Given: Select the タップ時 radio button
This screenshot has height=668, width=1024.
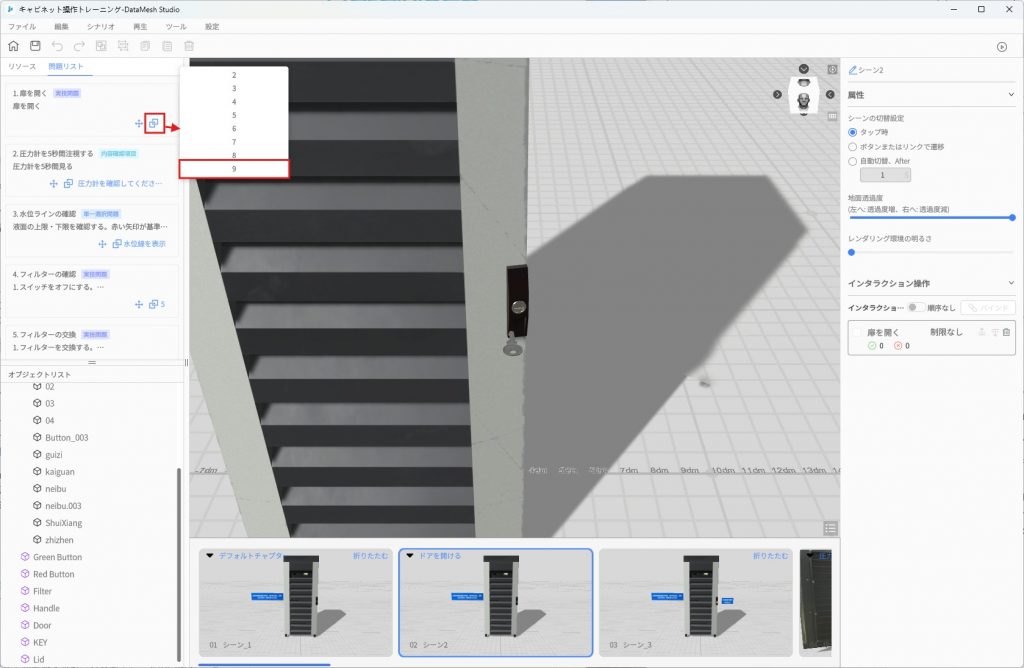Looking at the screenshot, I should pyautogui.click(x=853, y=132).
